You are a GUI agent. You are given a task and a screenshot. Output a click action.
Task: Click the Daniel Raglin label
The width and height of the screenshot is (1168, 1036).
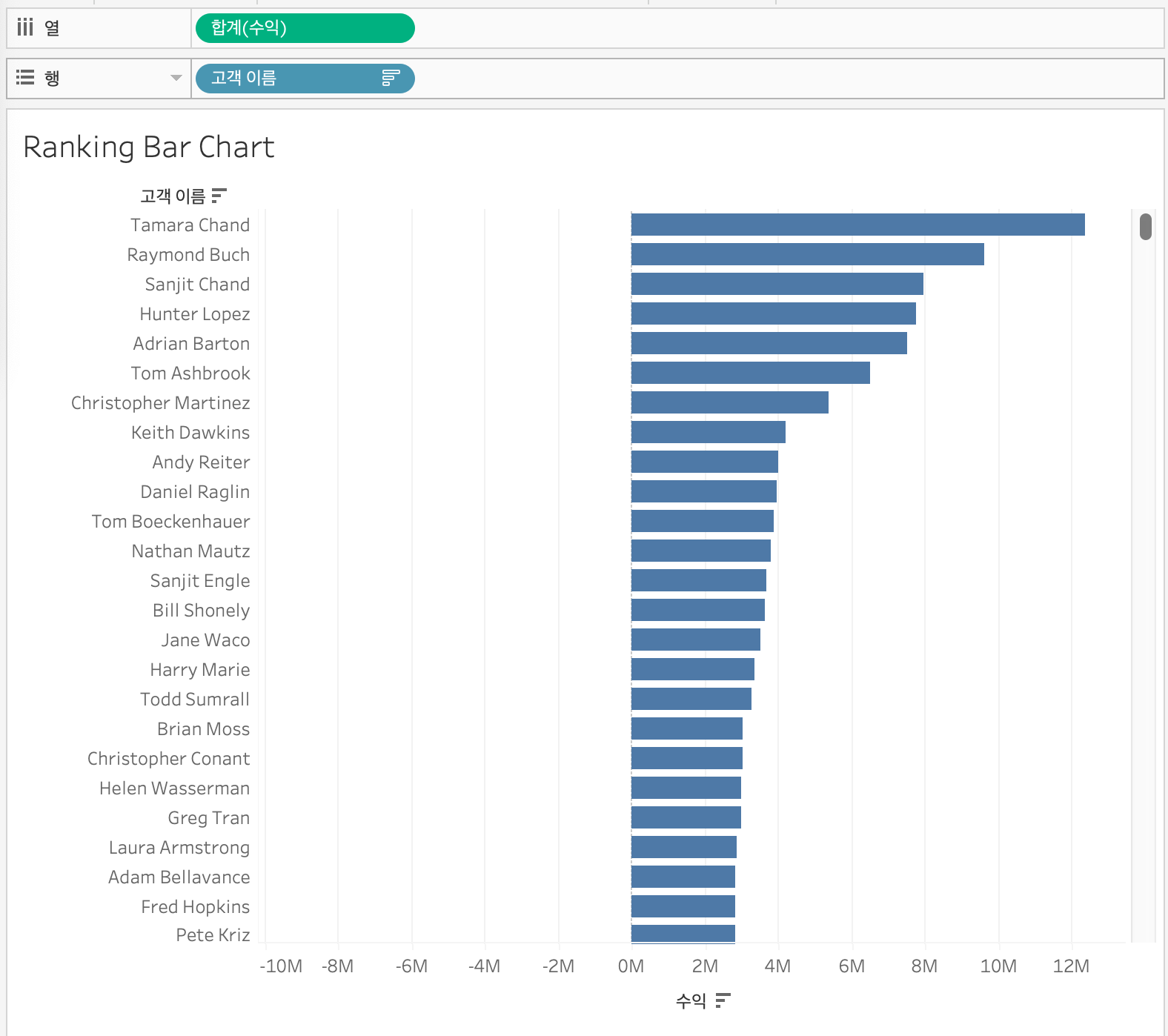[x=195, y=491]
